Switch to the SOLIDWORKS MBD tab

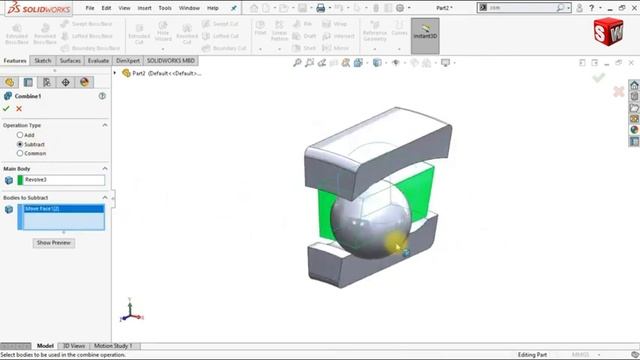[171, 61]
